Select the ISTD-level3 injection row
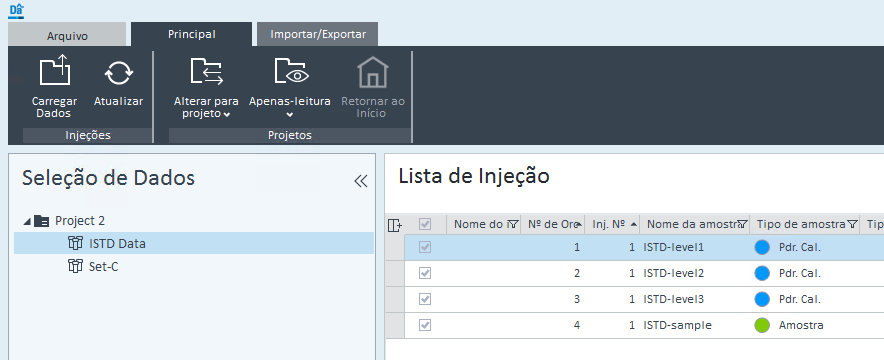This screenshot has height=360, width=884. point(644,299)
